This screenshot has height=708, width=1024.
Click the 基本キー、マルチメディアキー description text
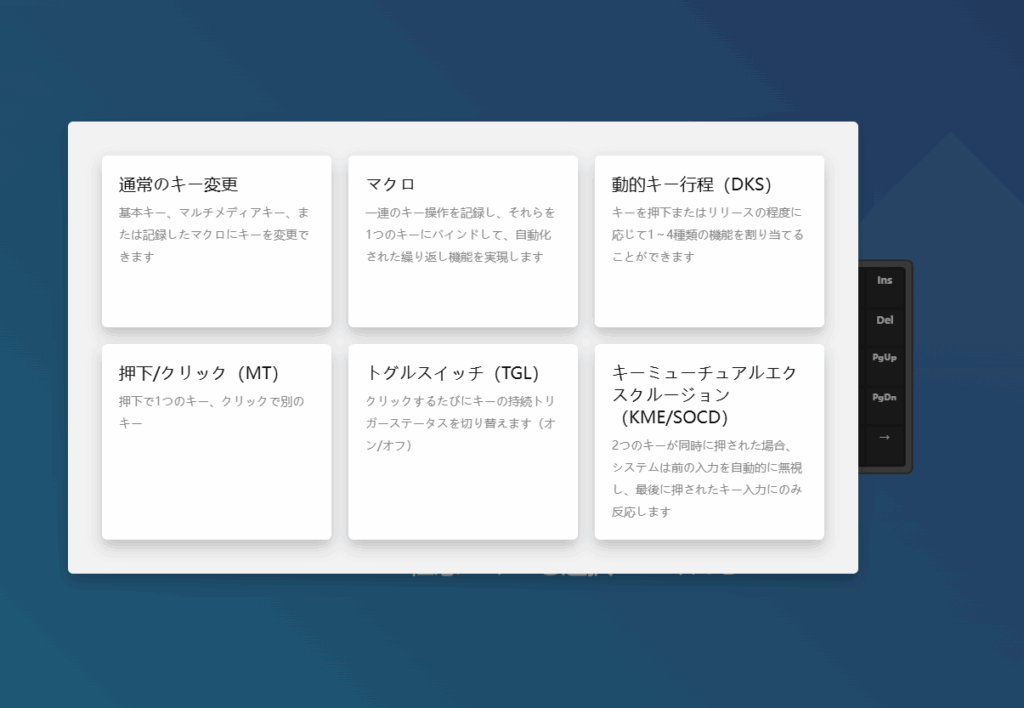(x=214, y=234)
